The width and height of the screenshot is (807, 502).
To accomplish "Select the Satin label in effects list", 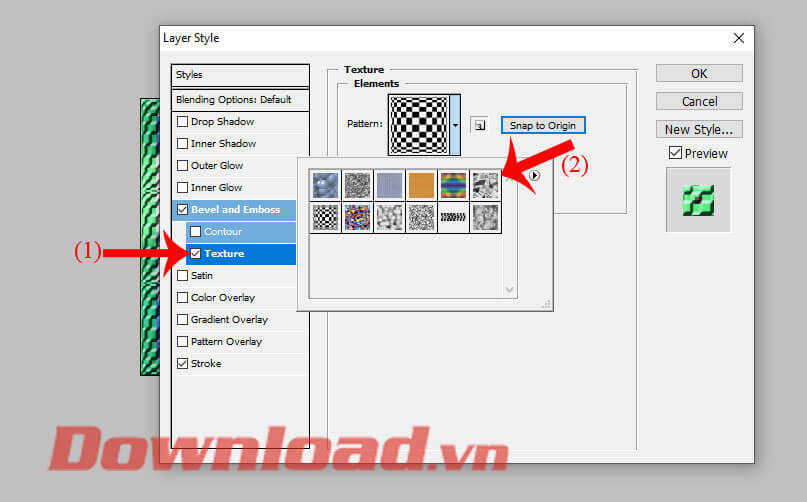I will click(x=202, y=275).
